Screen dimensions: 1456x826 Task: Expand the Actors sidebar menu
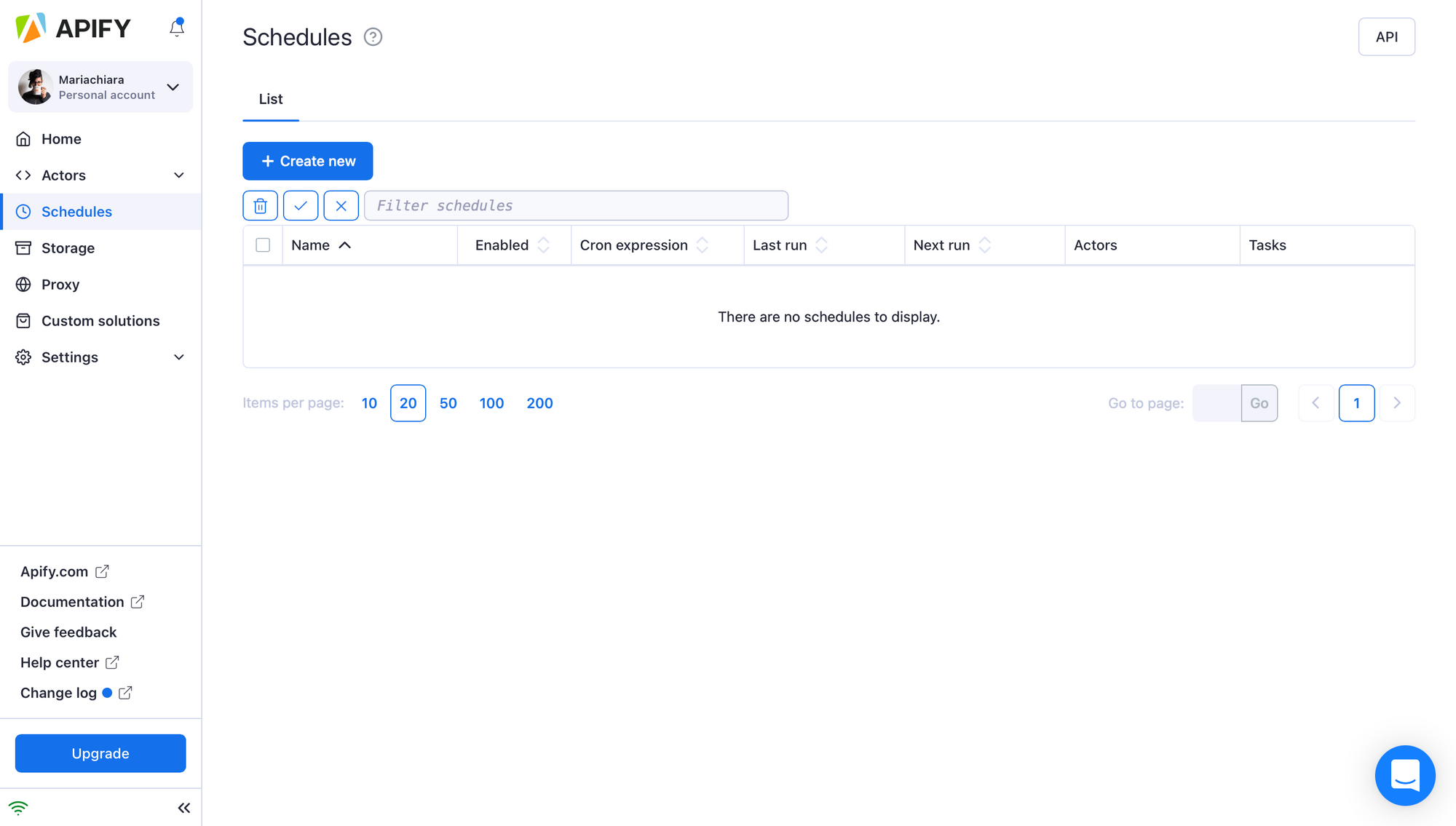click(178, 175)
